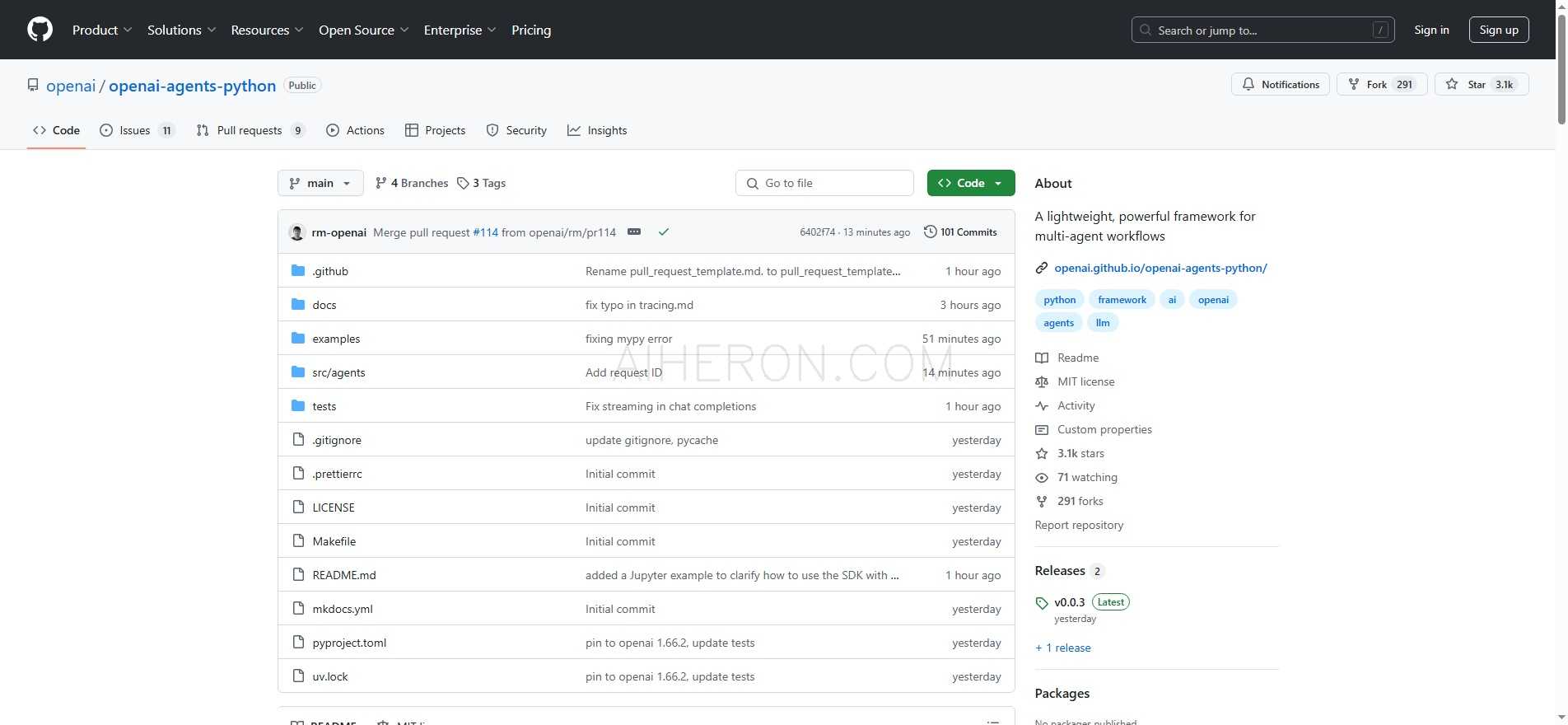The image size is (1568, 725).
Task: View 4 Branches
Action: [x=412, y=183]
